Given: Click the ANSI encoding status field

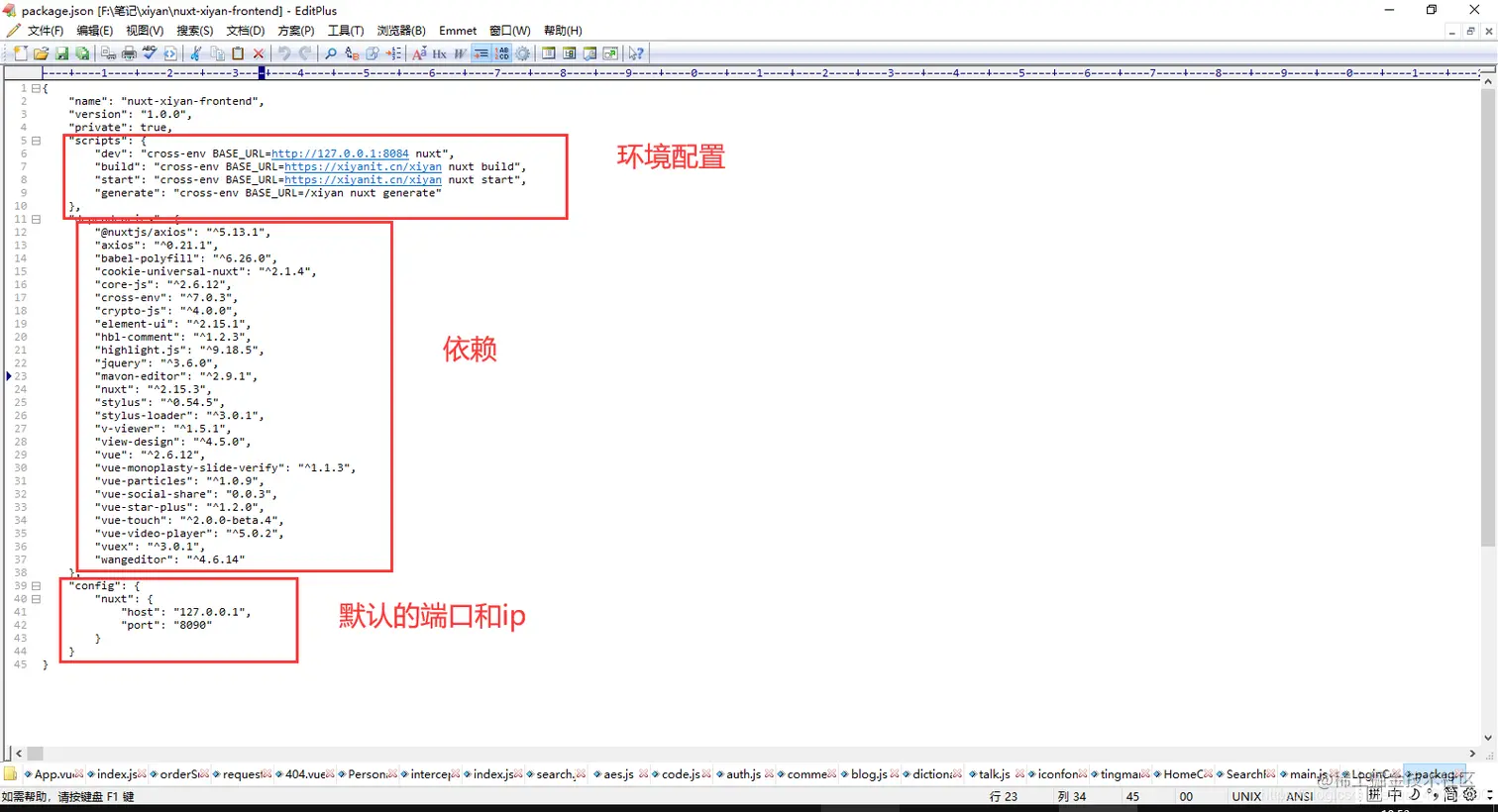Looking at the screenshot, I should pyautogui.click(x=1300, y=796).
